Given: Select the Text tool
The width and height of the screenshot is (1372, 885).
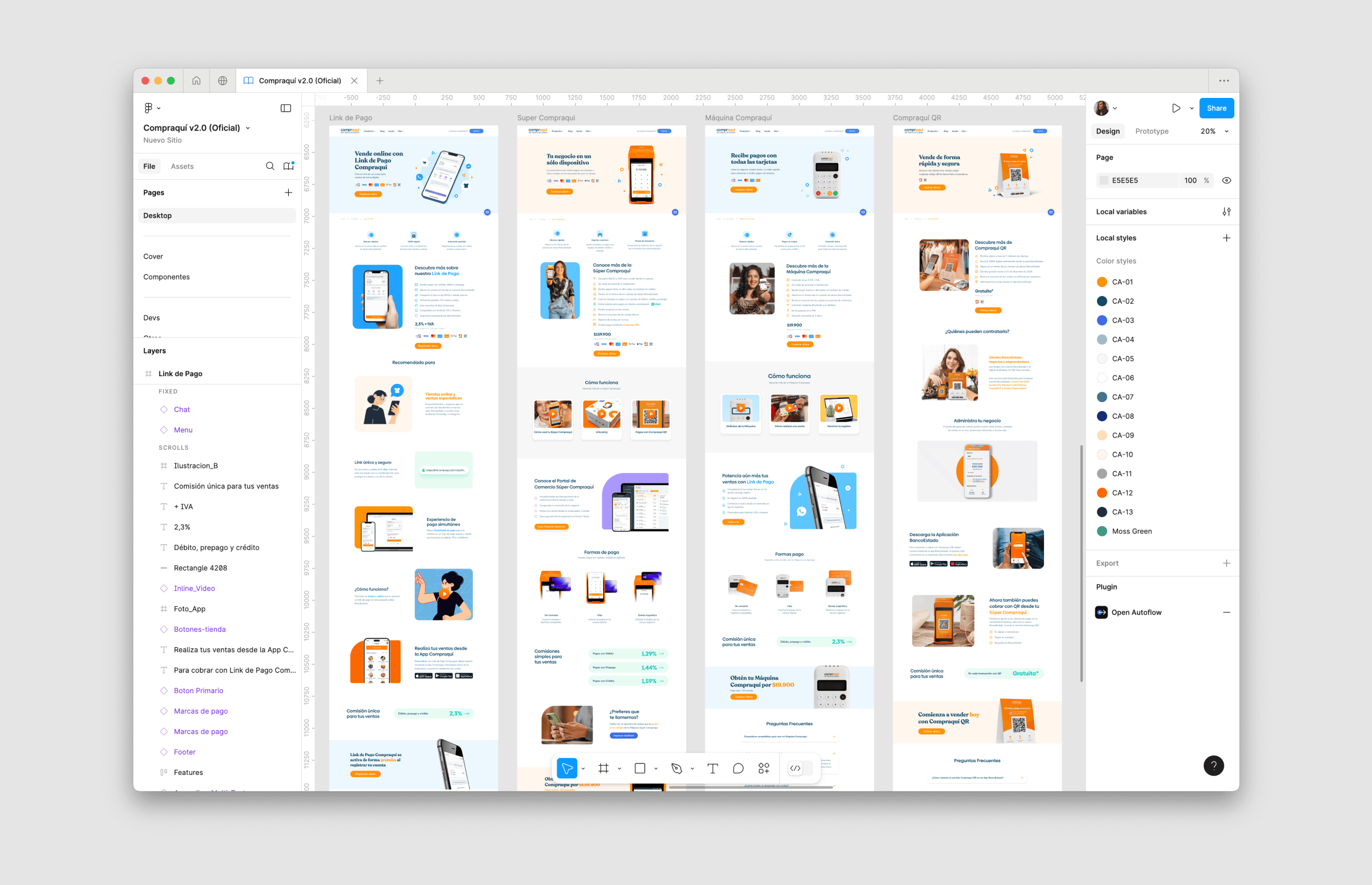Looking at the screenshot, I should [713, 768].
